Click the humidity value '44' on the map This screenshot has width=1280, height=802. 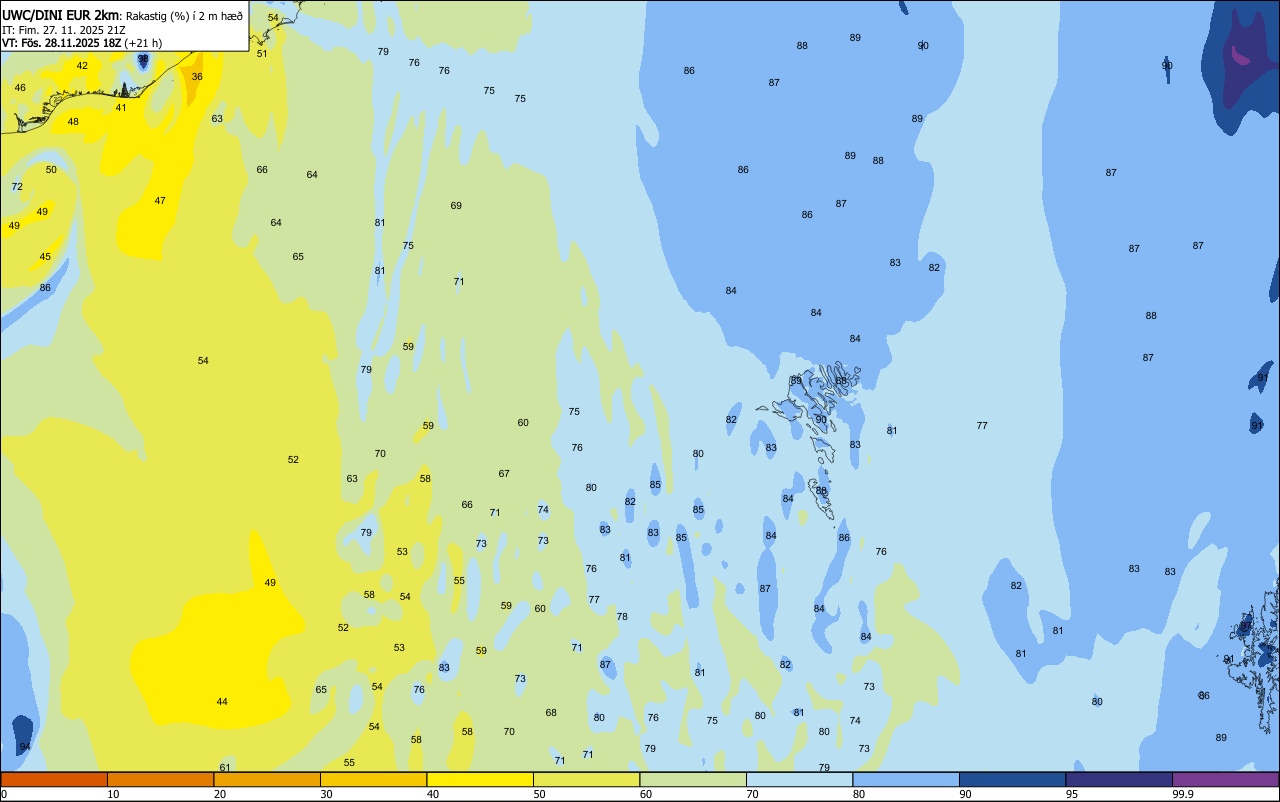coord(222,702)
